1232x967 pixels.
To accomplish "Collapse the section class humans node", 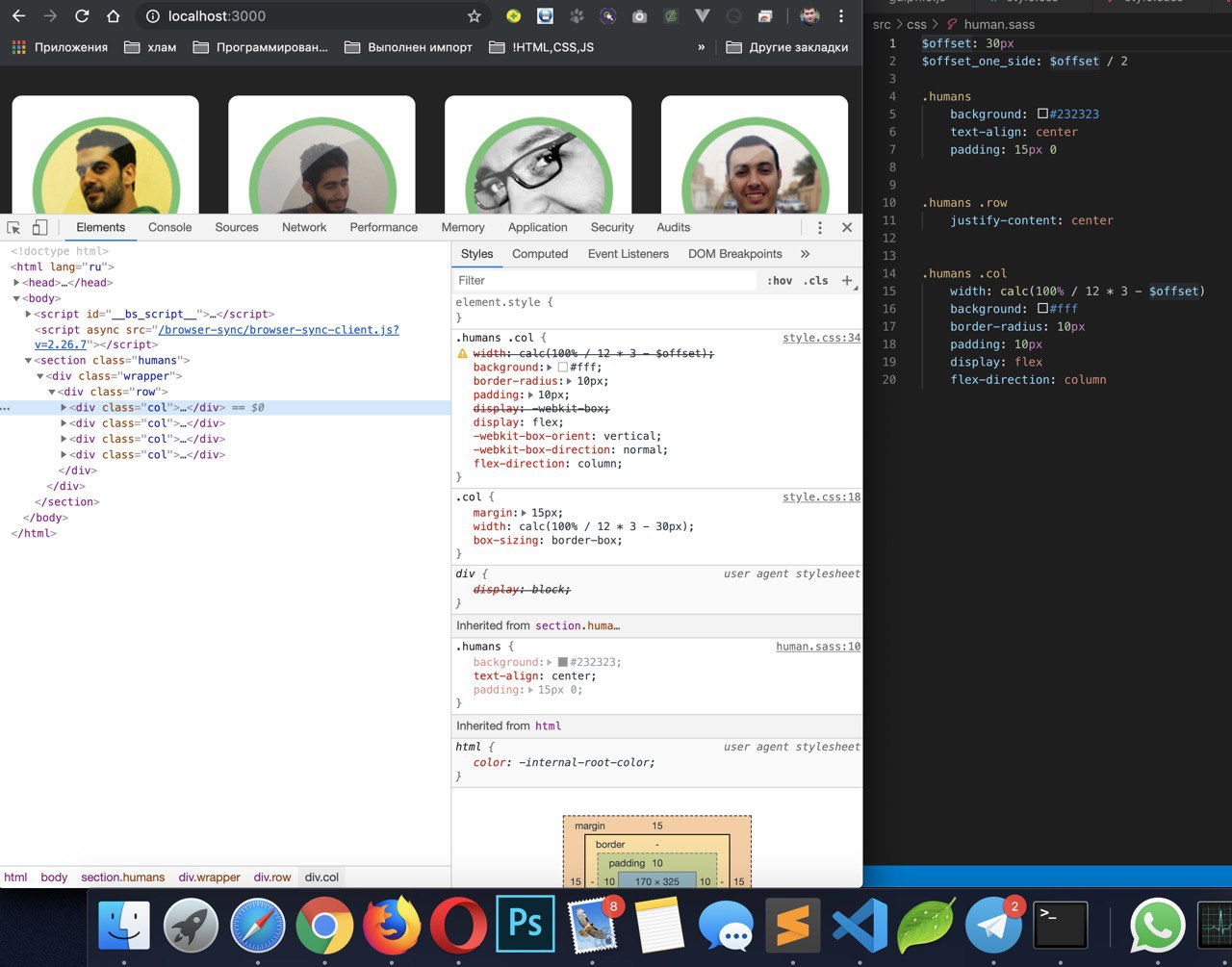I will tap(29, 361).
